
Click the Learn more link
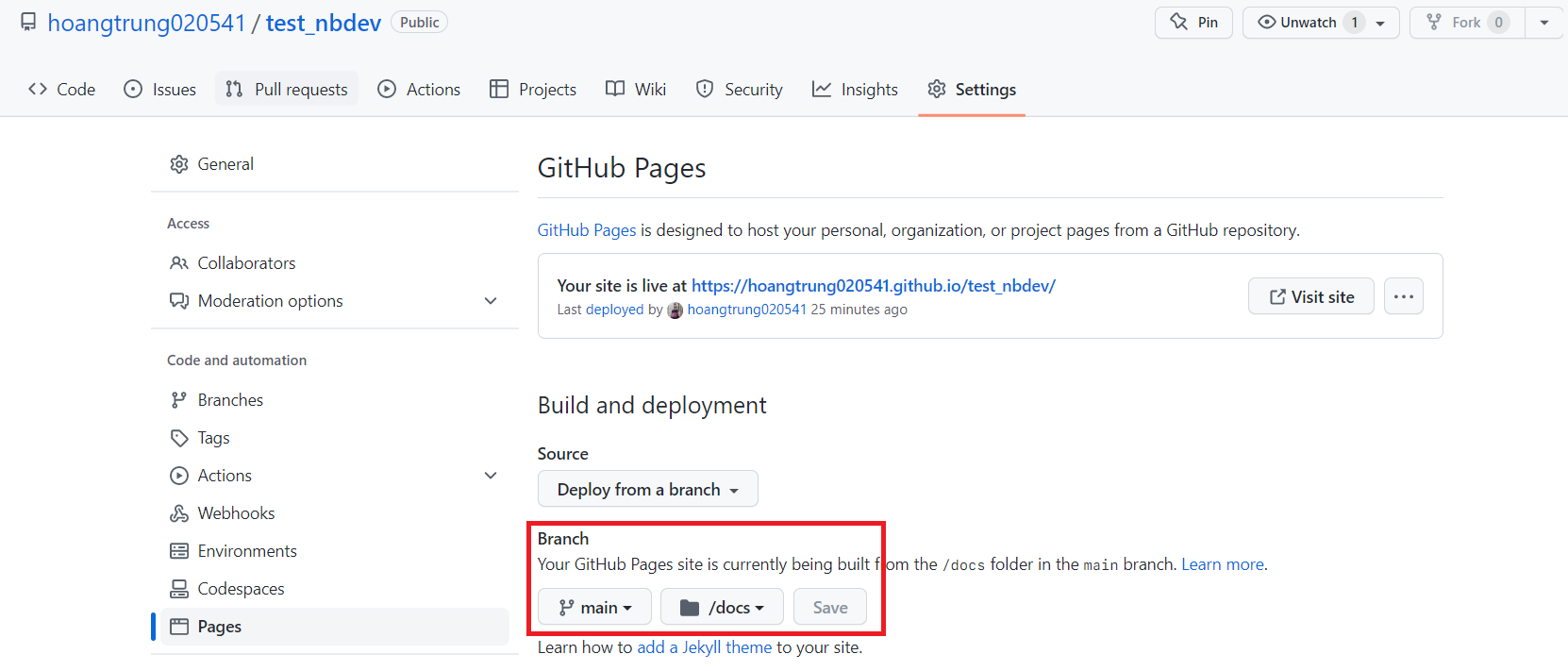tap(1223, 564)
